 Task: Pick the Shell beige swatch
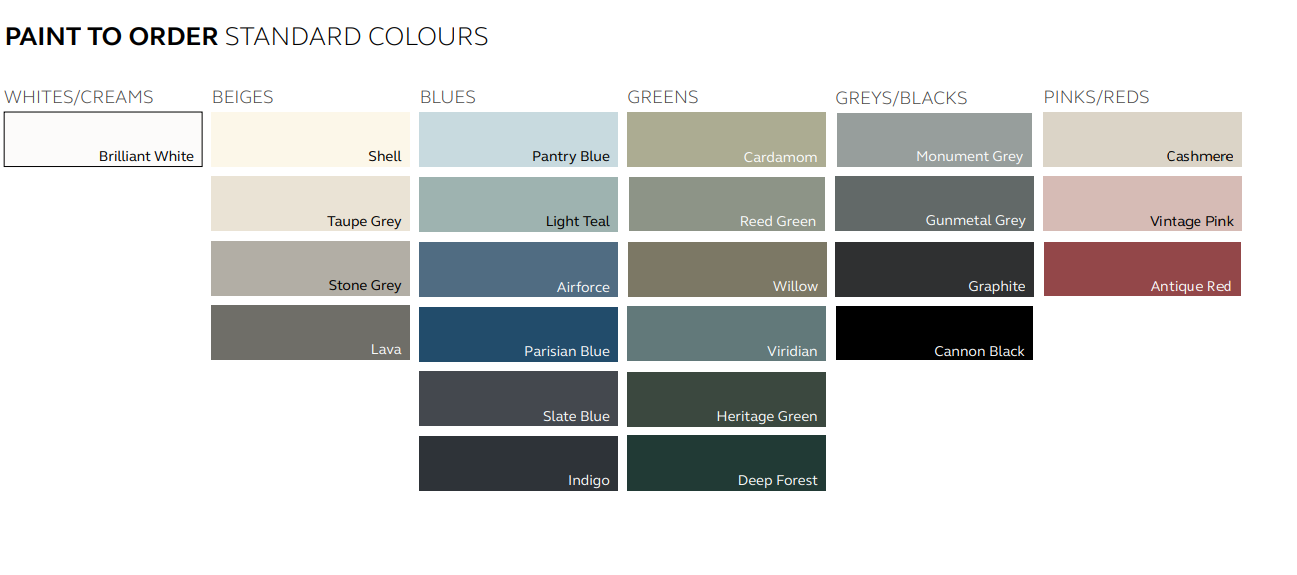(x=310, y=139)
